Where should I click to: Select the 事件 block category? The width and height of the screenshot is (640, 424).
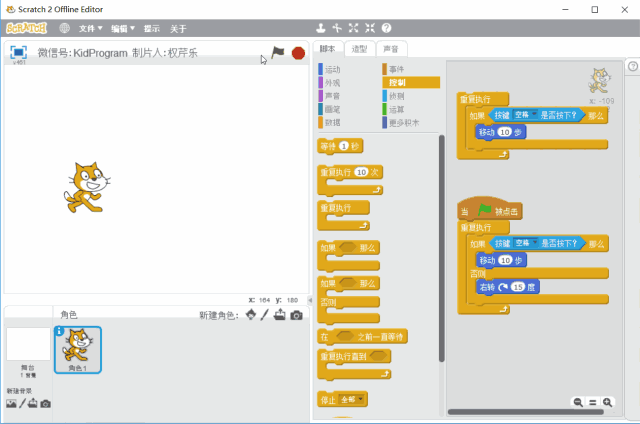tap(396, 69)
